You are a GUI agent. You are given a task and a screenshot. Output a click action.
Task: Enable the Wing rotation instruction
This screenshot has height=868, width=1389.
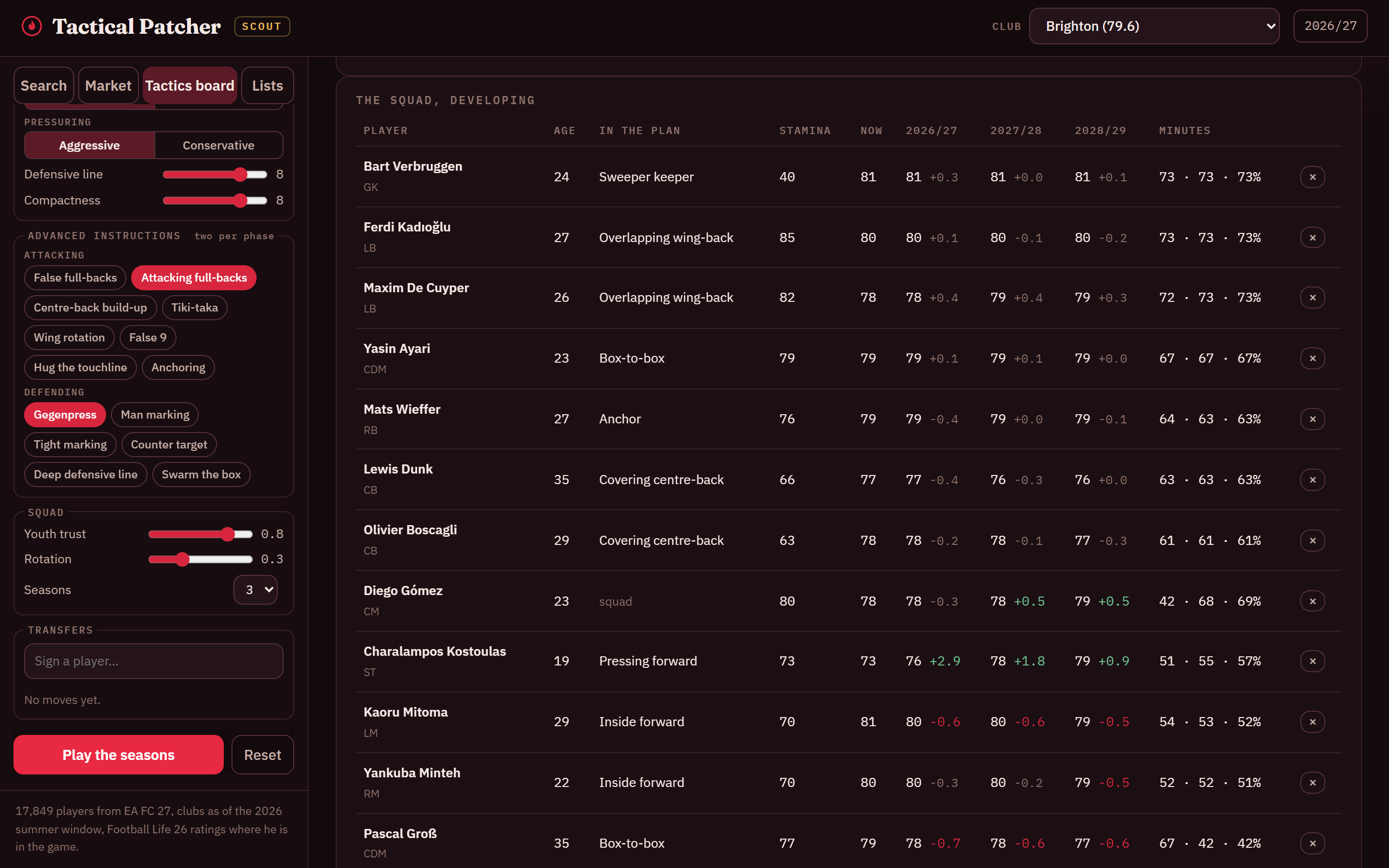pos(69,338)
